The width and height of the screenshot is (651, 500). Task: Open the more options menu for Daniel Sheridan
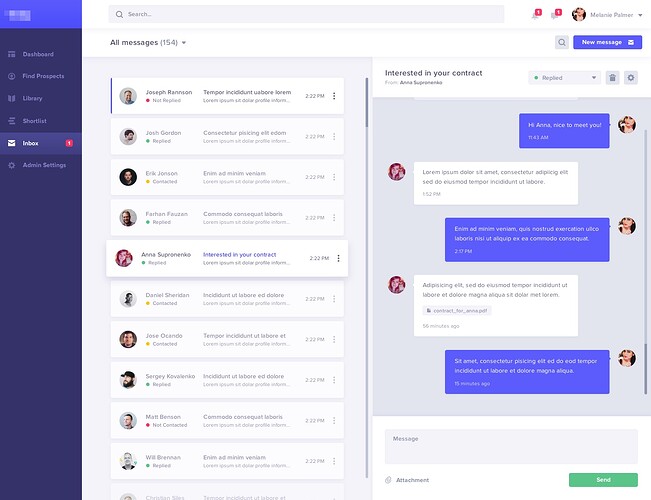[x=334, y=299]
